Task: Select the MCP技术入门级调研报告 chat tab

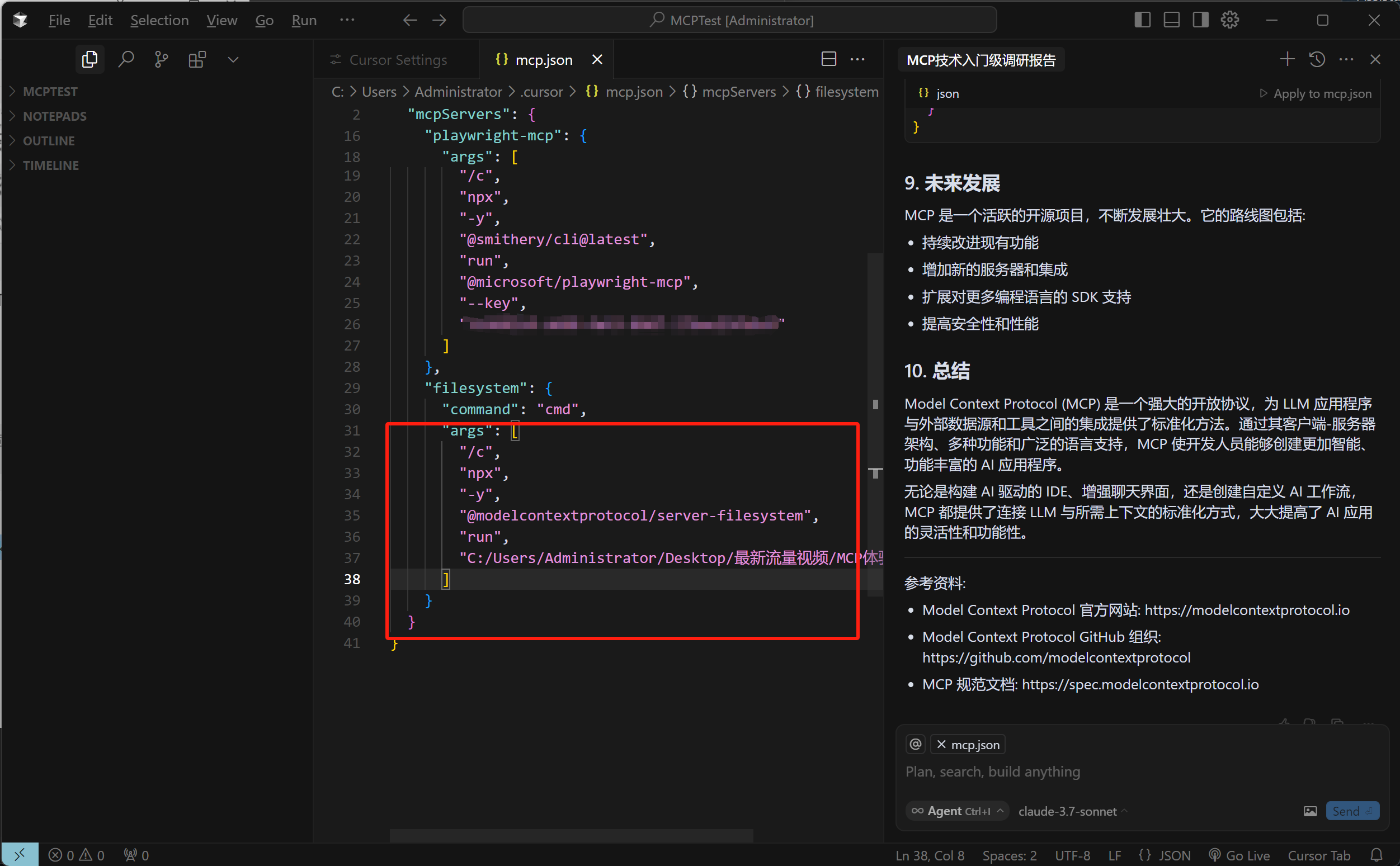Action: (x=981, y=60)
